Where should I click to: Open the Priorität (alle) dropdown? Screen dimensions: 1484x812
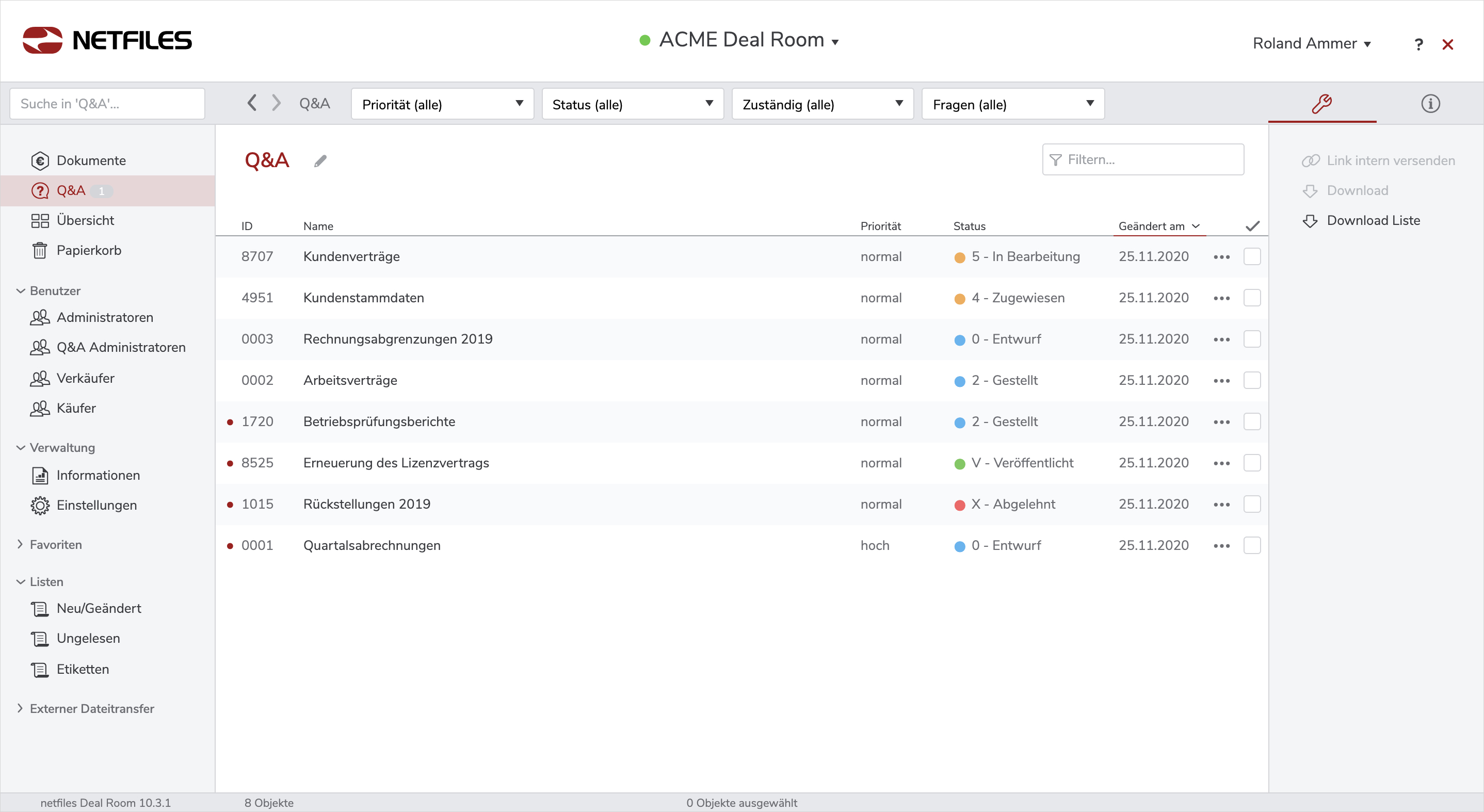[x=442, y=104]
